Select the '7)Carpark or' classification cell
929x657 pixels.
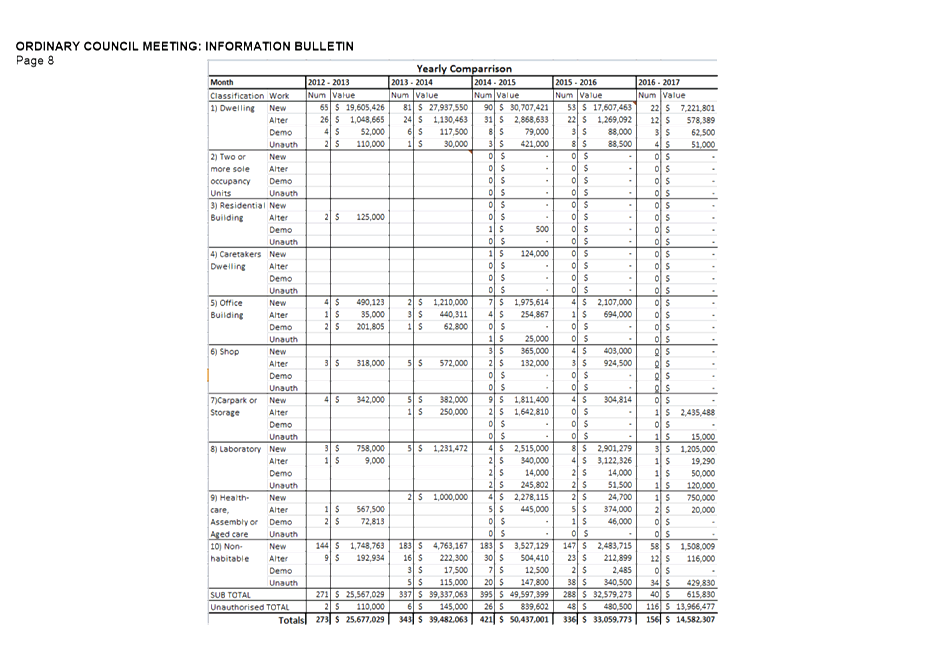click(x=233, y=400)
